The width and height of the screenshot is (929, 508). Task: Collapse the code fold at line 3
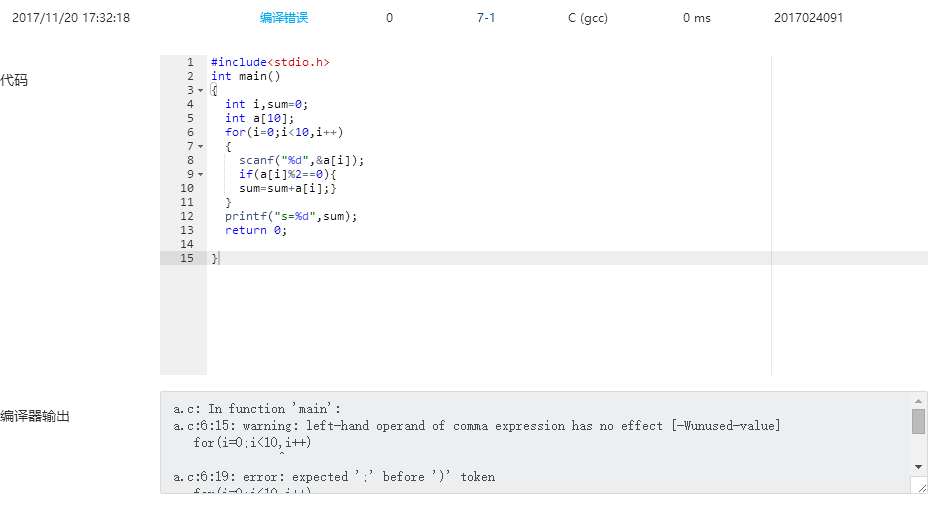click(x=200, y=90)
